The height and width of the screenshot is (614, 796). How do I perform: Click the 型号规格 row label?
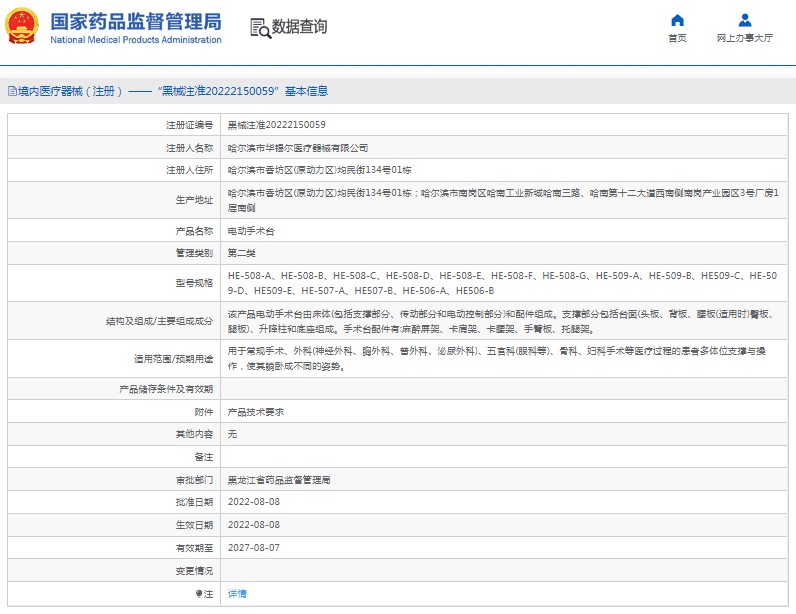click(x=194, y=282)
